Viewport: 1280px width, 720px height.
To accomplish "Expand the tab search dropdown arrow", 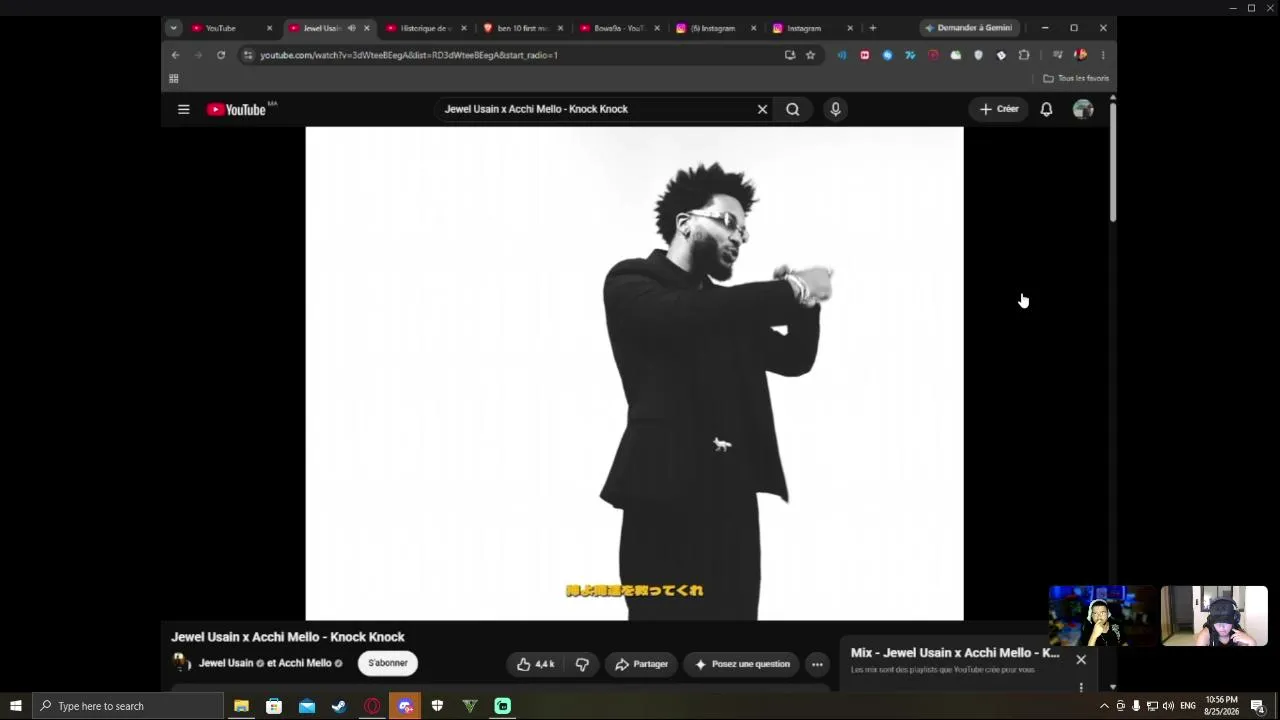I will coord(174,28).
